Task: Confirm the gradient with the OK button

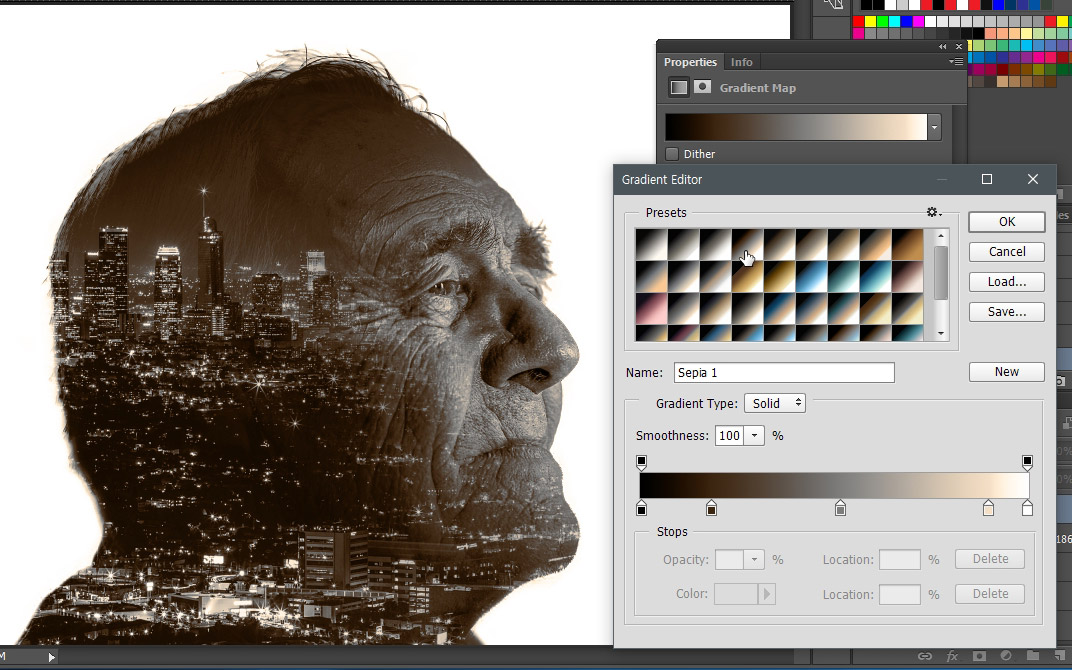Action: coord(1006,222)
